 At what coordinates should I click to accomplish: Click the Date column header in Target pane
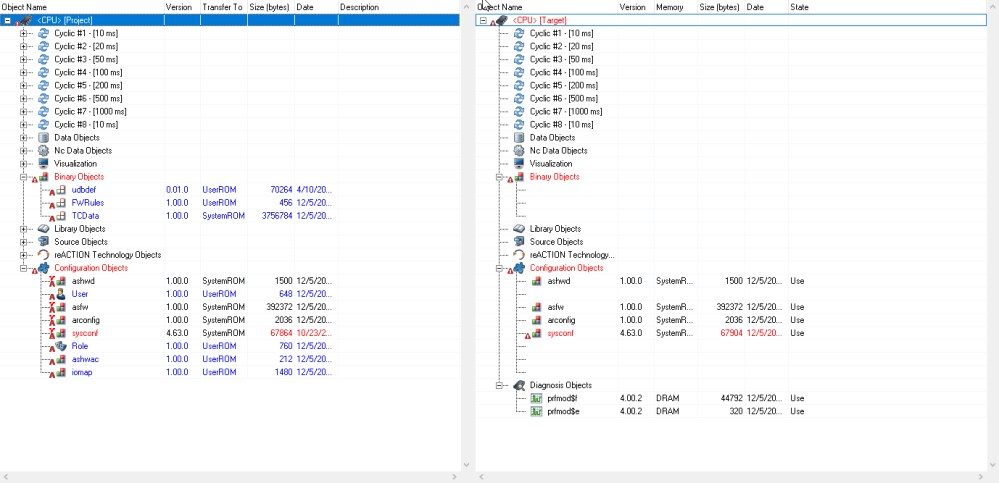tap(766, 7)
